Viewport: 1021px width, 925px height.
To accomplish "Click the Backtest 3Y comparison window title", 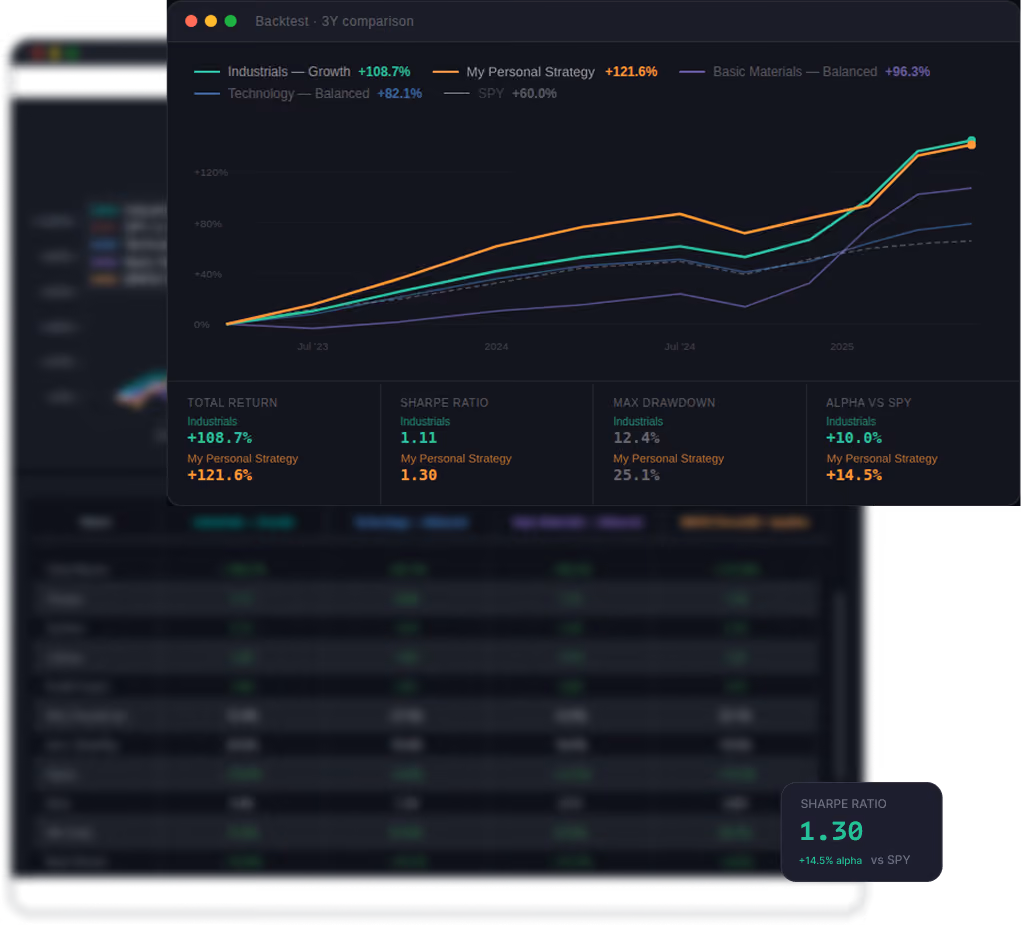I will [x=334, y=21].
